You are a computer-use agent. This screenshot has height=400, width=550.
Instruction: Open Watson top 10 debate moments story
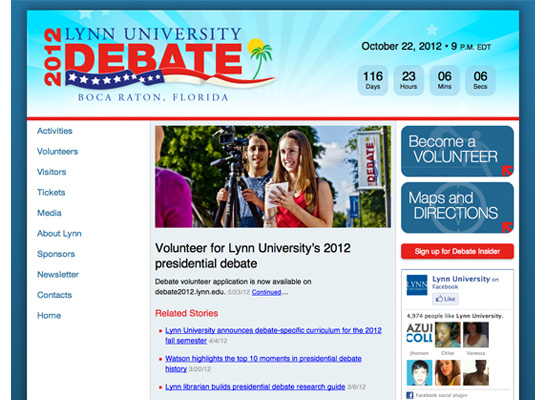point(263,364)
